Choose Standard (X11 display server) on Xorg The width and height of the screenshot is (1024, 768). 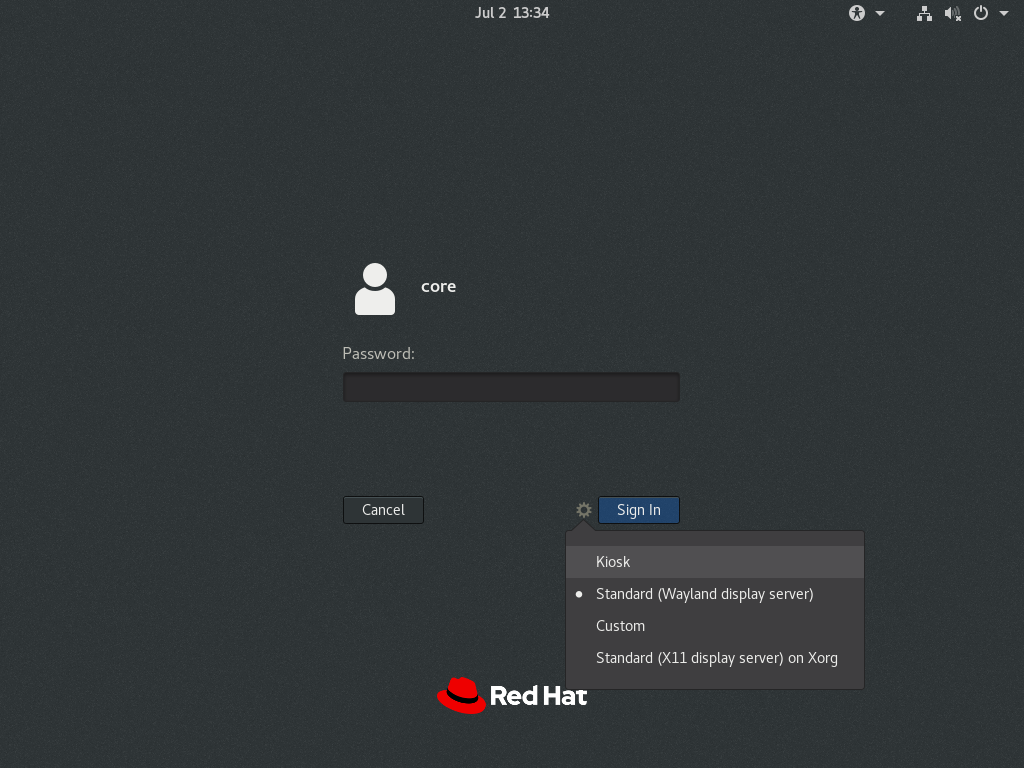716,658
